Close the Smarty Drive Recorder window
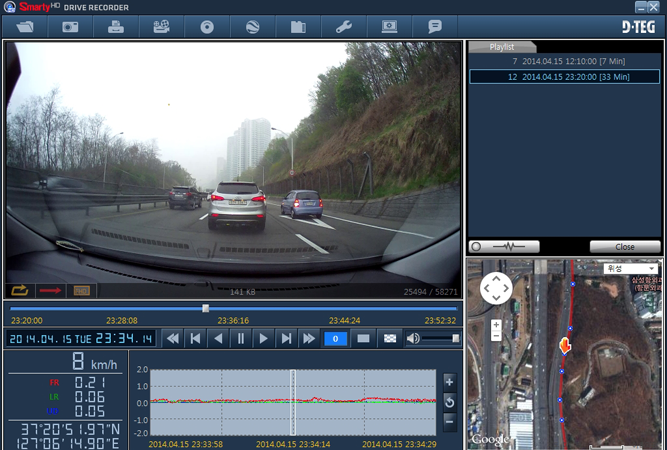 653,7
